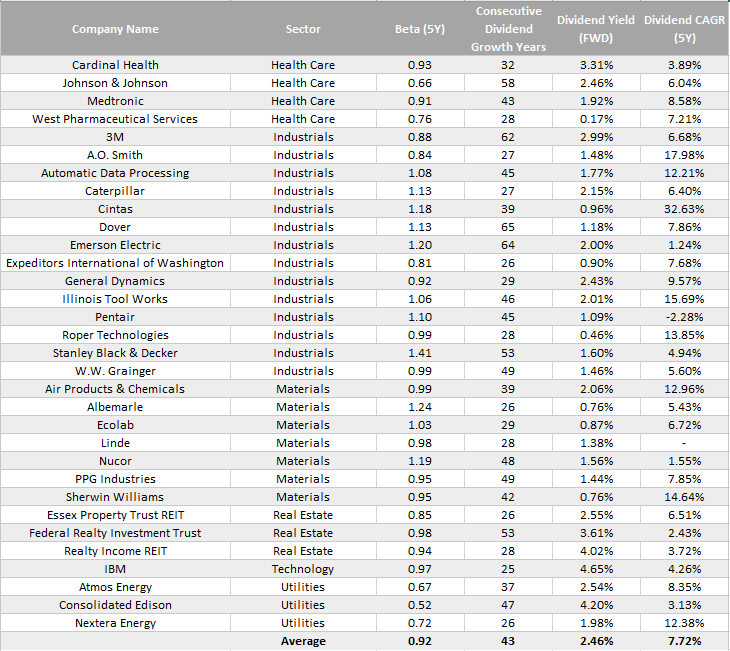Click the average 7.72% CAGR cell
730x651 pixels.
tap(684, 641)
